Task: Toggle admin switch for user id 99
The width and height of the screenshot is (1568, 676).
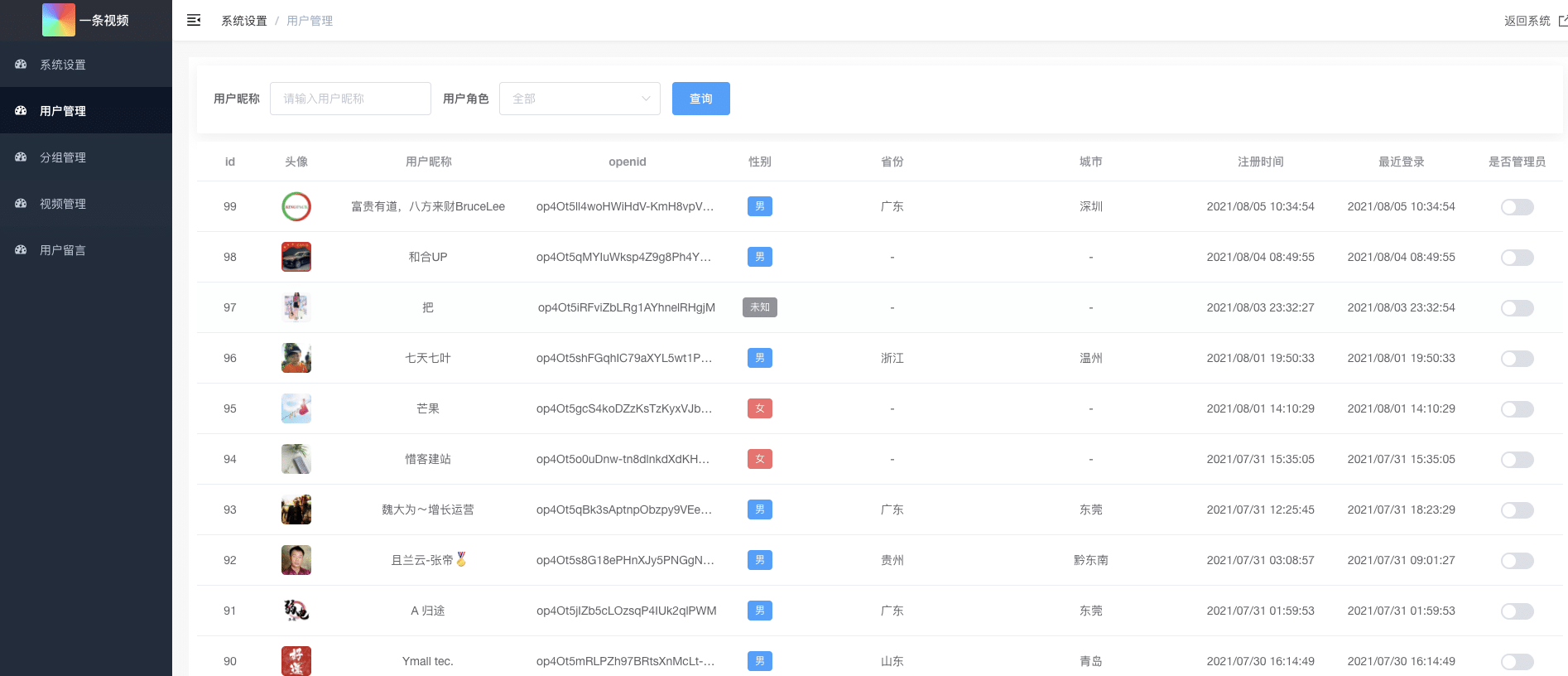Action: (x=1517, y=207)
